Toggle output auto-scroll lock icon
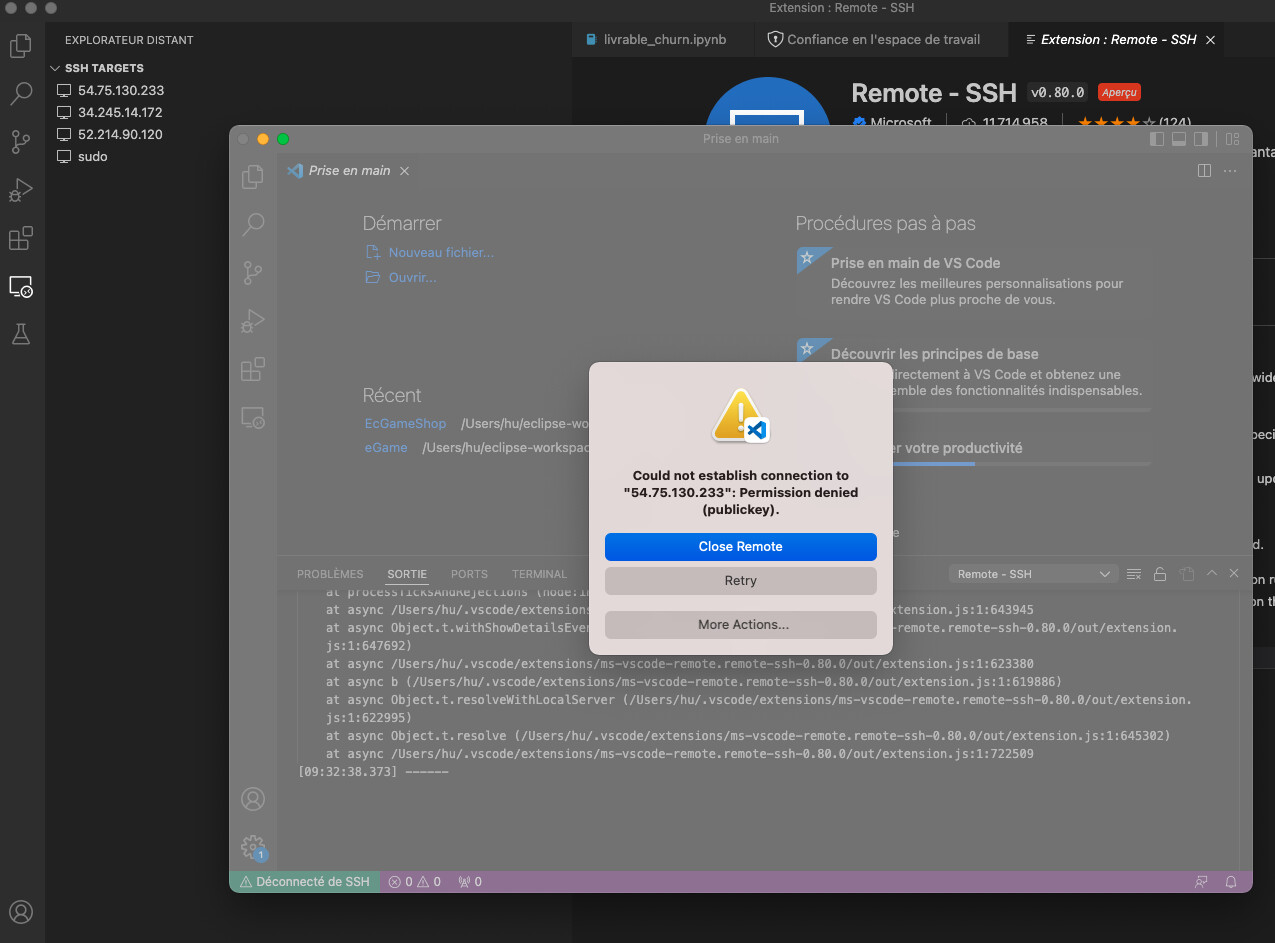 tap(1160, 574)
